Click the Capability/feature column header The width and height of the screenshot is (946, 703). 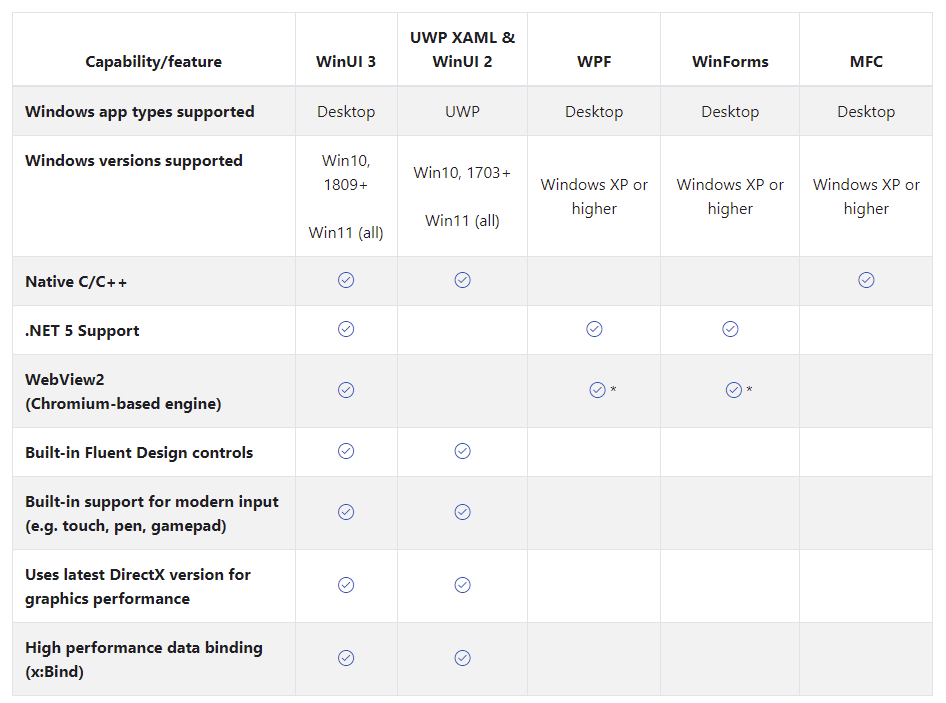point(153,62)
